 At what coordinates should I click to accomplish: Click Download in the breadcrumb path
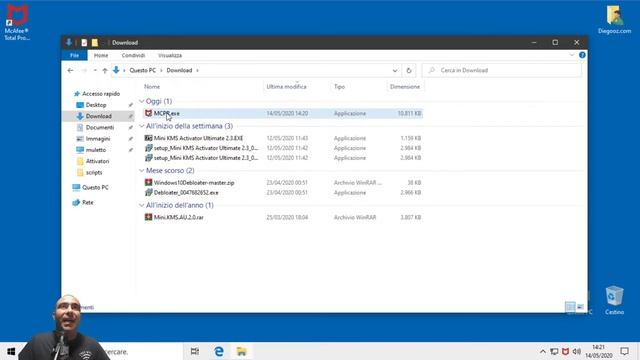click(x=179, y=70)
